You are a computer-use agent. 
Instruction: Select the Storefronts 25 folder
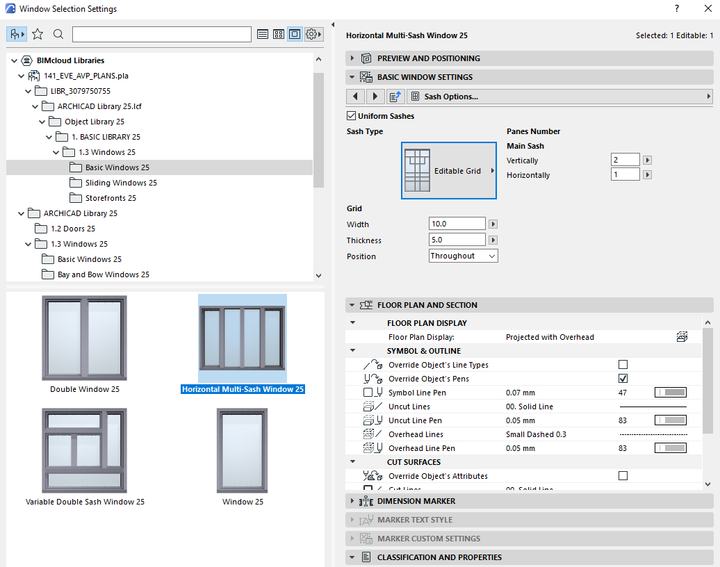(111, 198)
